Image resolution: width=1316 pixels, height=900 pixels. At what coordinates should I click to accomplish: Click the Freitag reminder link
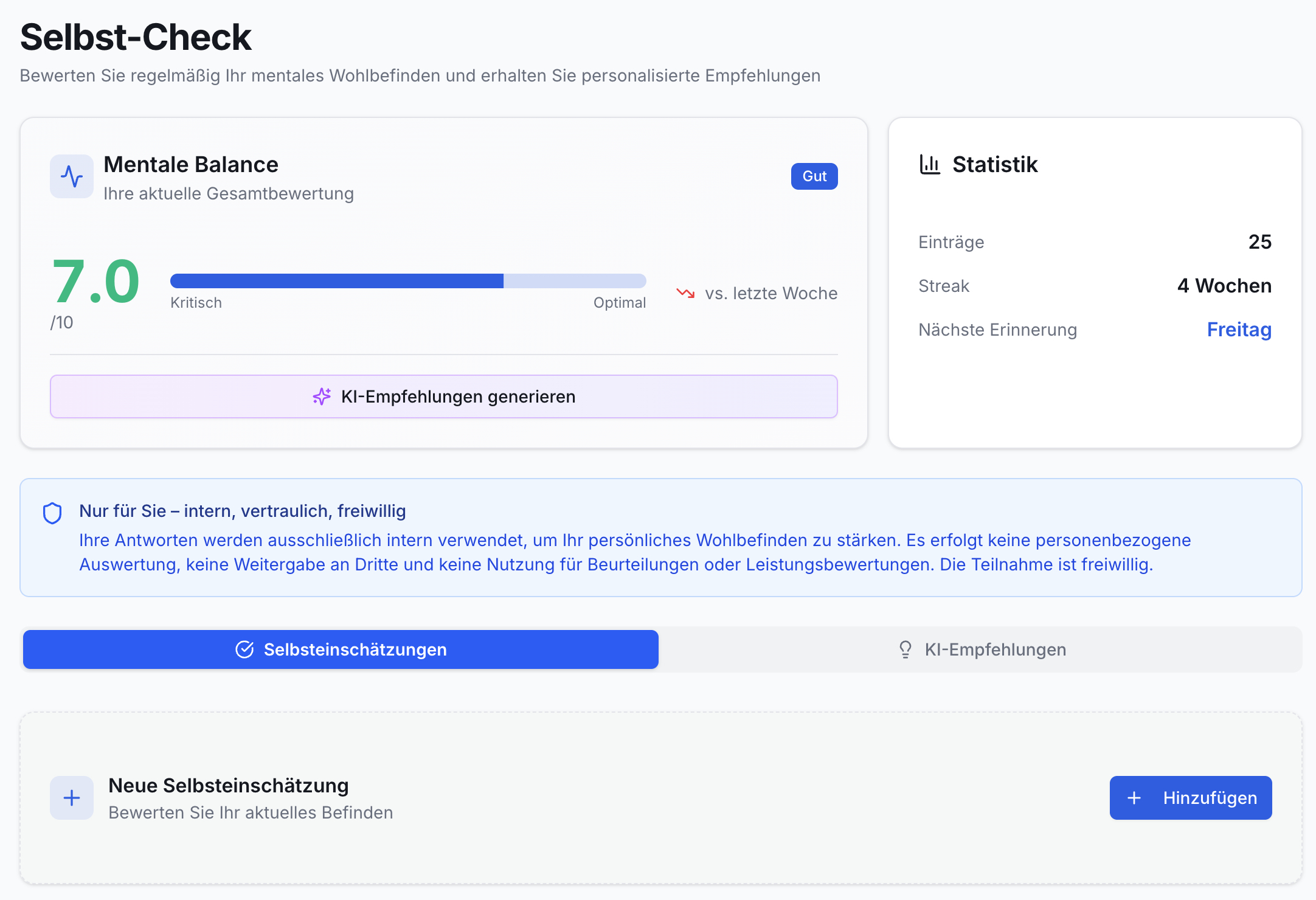1239,330
